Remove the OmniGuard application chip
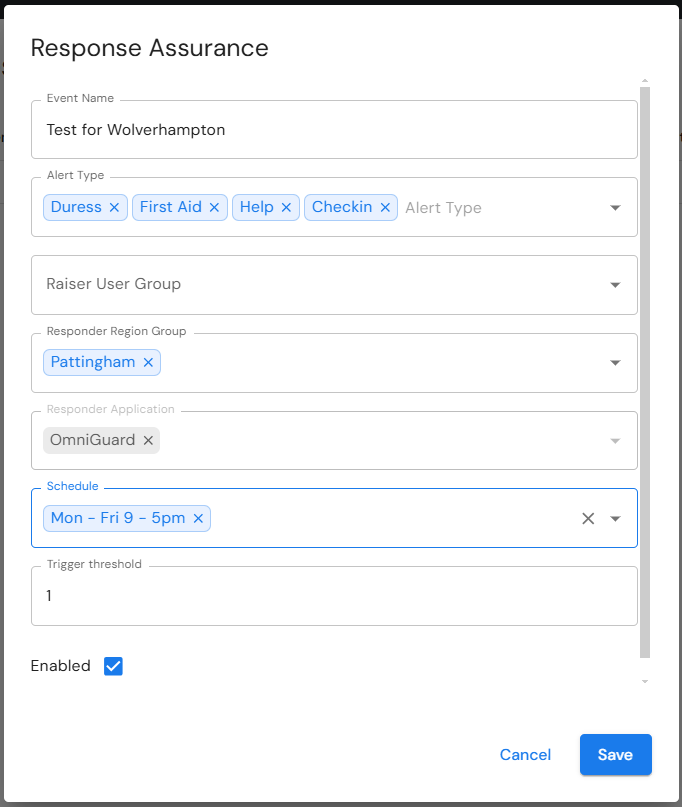The width and height of the screenshot is (682, 807). click(148, 441)
